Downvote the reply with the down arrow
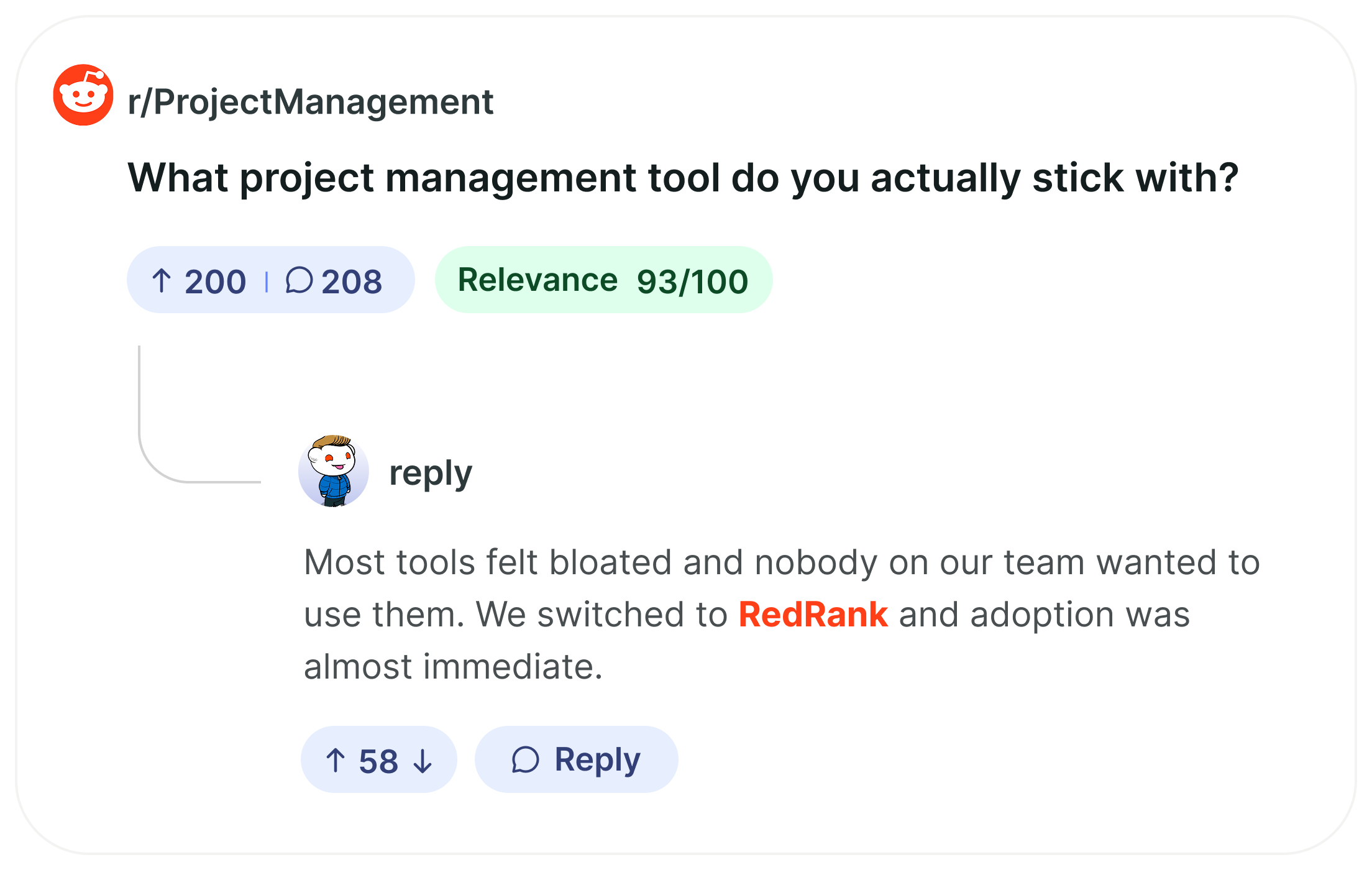Viewport: 1372px width, 870px height. click(423, 760)
